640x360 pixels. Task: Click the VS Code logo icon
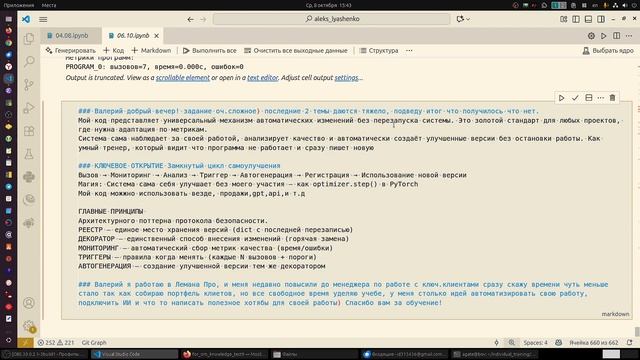click(x=26, y=19)
